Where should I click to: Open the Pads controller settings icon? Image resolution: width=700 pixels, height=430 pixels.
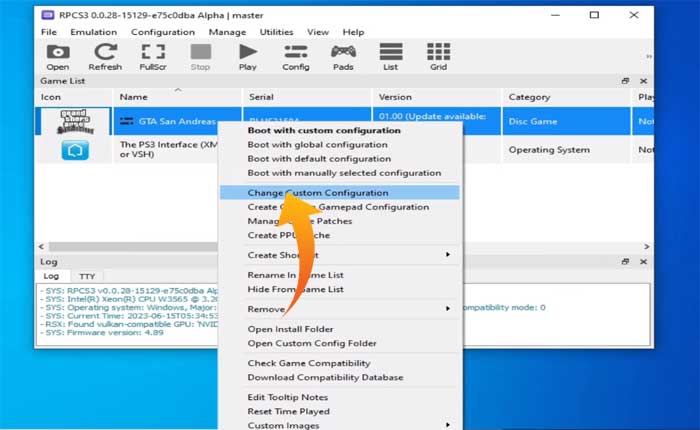[x=343, y=56]
